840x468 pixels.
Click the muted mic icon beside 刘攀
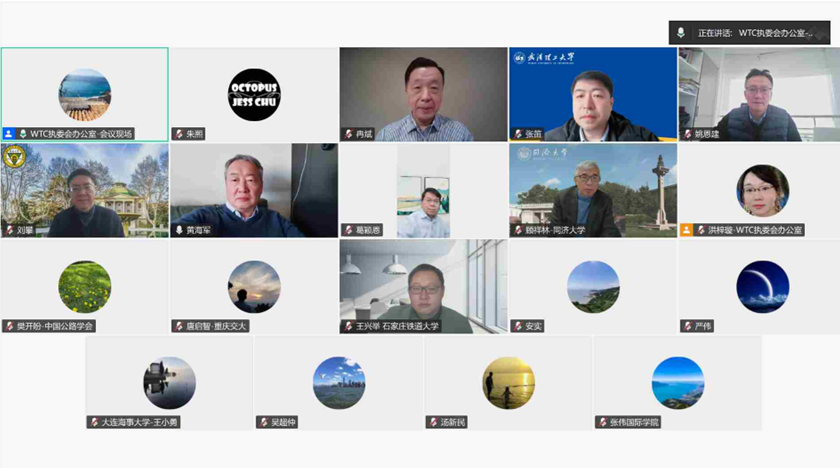pyautogui.click(x=9, y=230)
